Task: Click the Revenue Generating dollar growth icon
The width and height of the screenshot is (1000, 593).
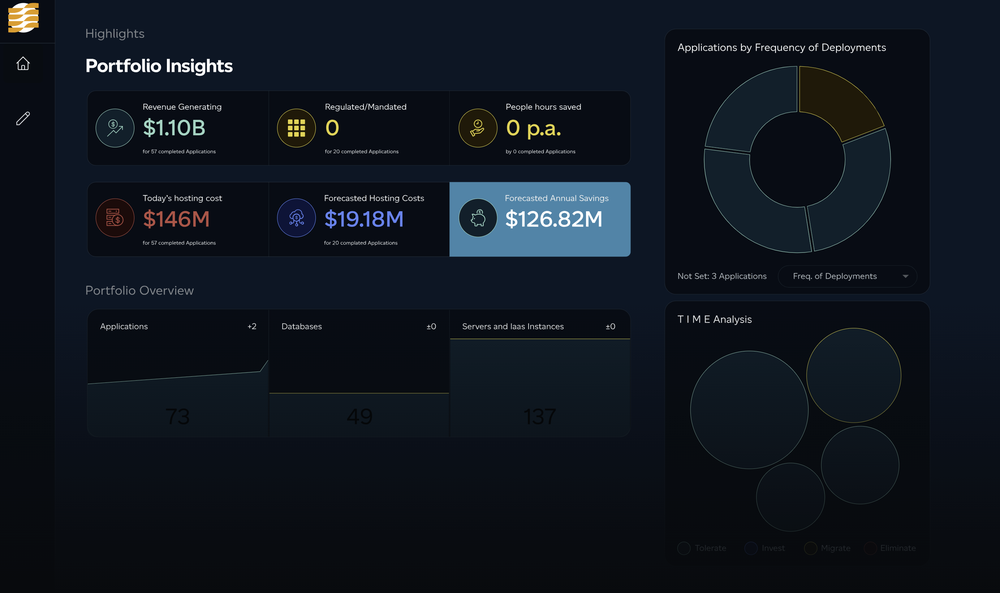Action: (x=115, y=128)
